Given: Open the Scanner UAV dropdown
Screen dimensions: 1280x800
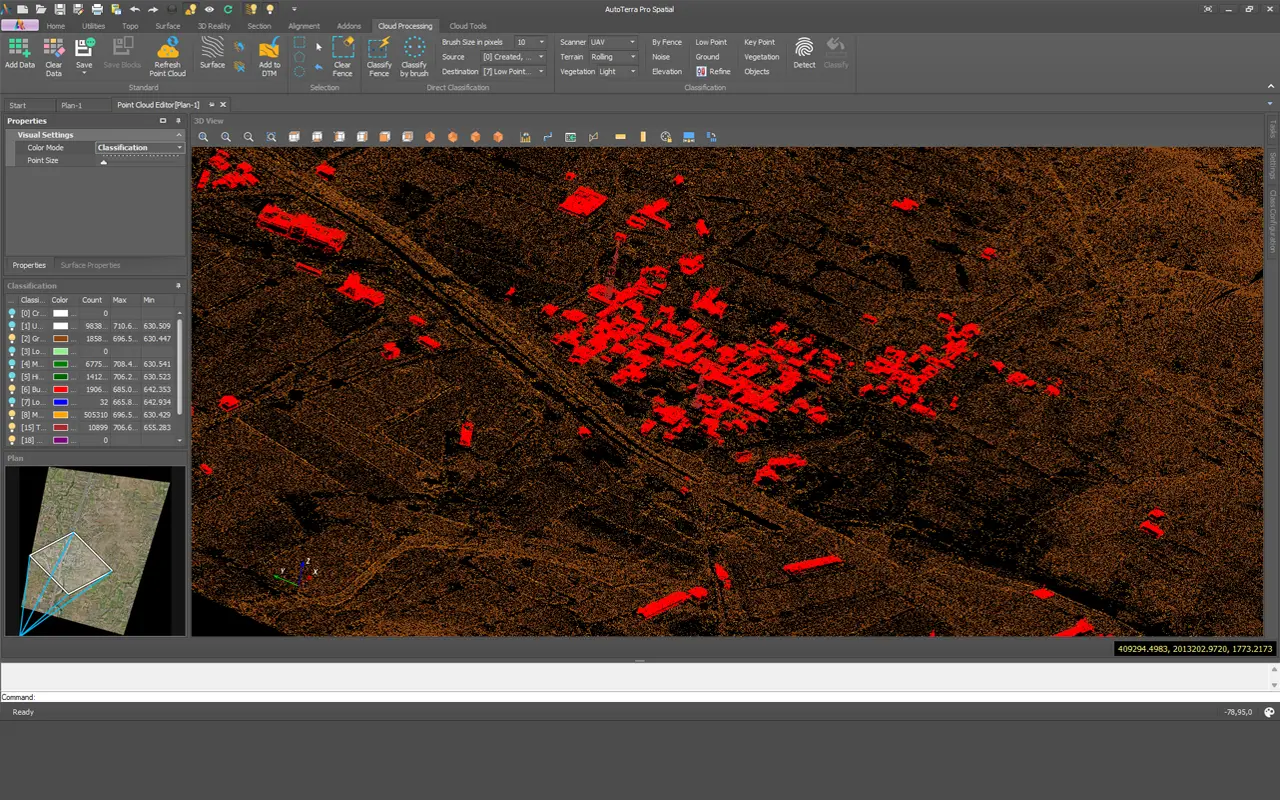Looking at the screenshot, I should [612, 42].
